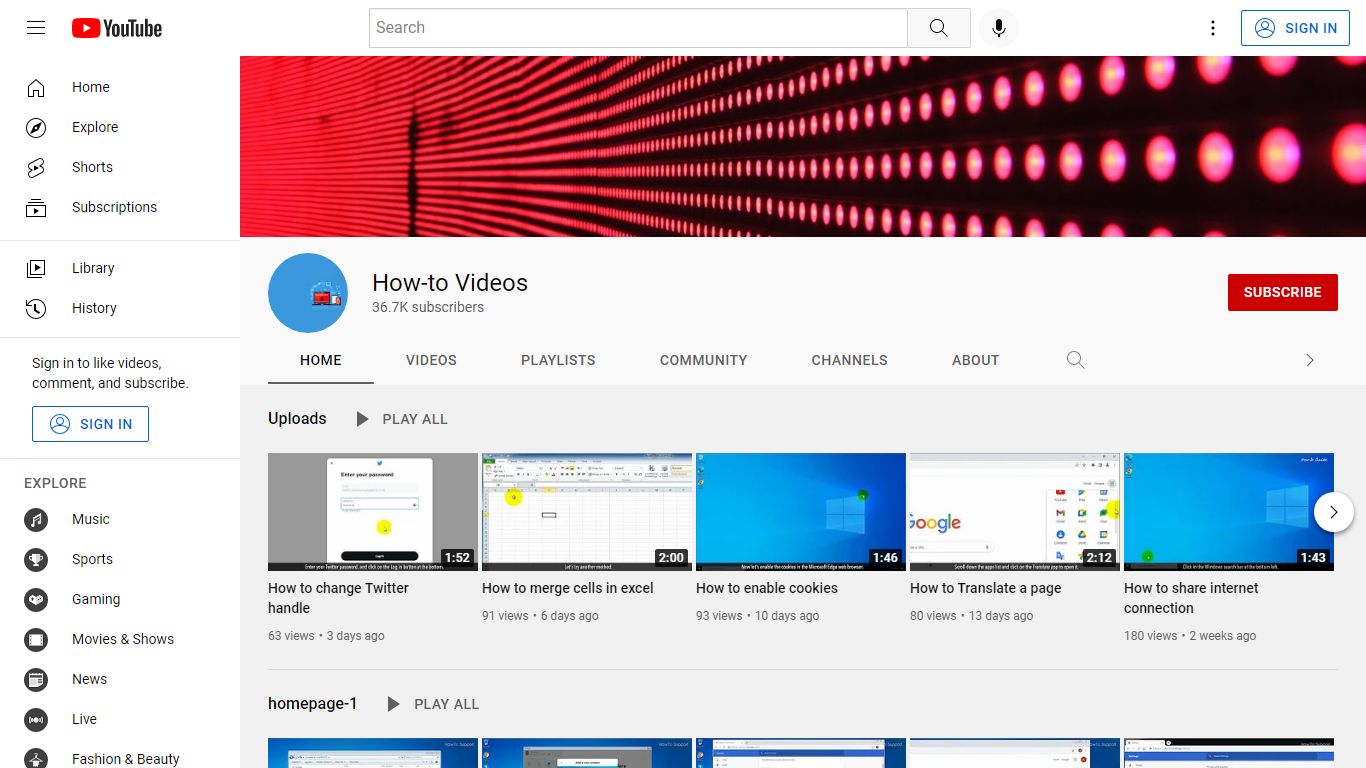
Task: Open Sports category icon
Action: (36, 560)
